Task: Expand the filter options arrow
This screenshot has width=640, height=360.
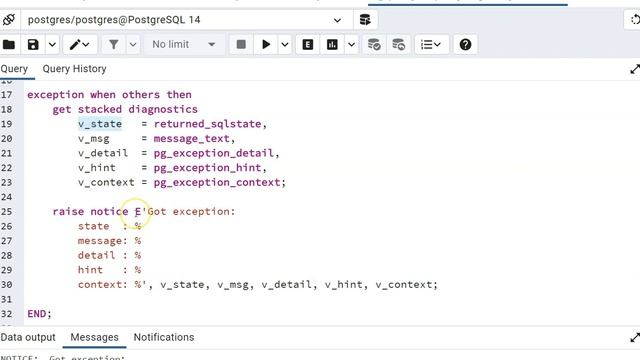Action: click(x=133, y=44)
